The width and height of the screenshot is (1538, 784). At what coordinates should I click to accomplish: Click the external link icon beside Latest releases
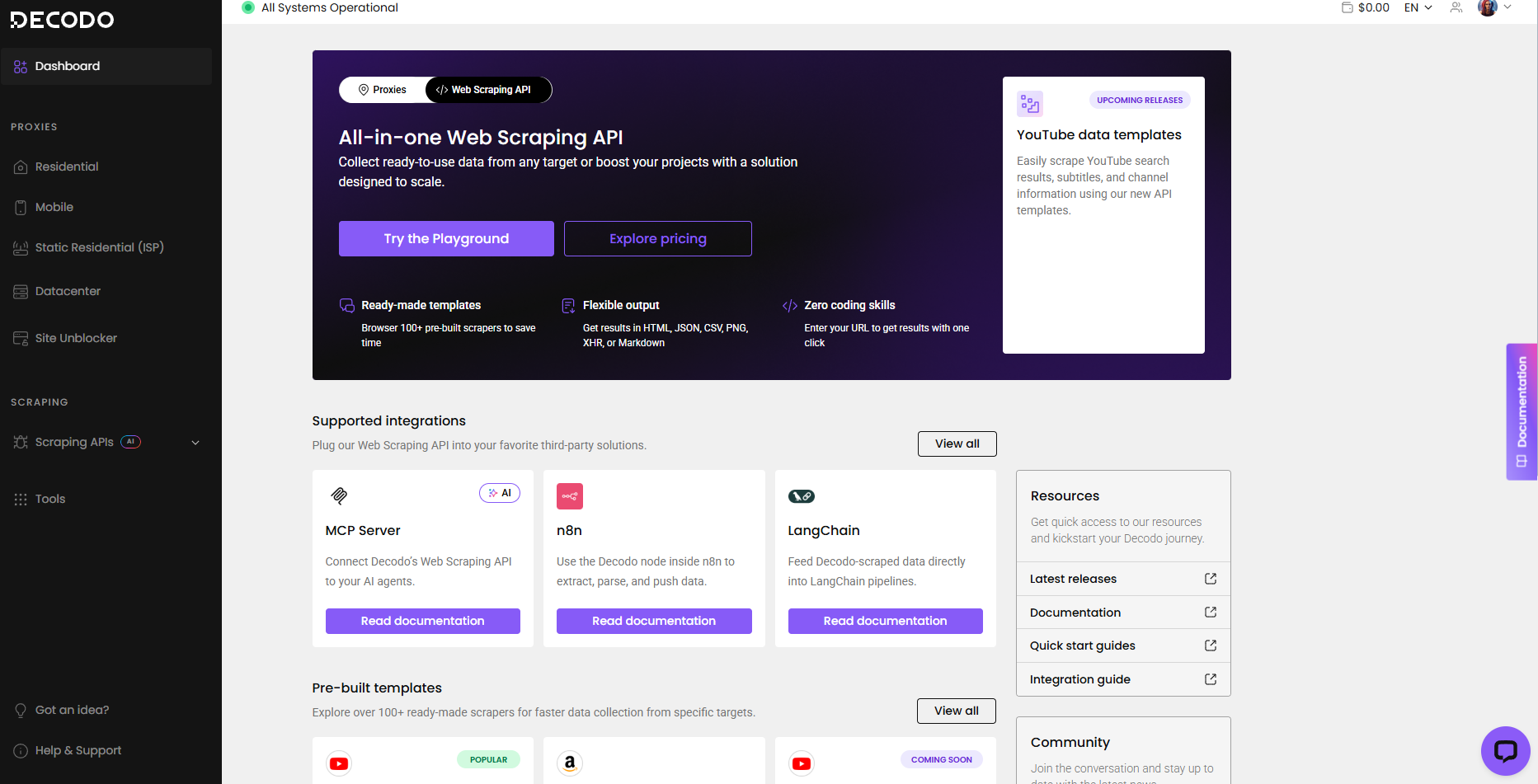click(1211, 579)
